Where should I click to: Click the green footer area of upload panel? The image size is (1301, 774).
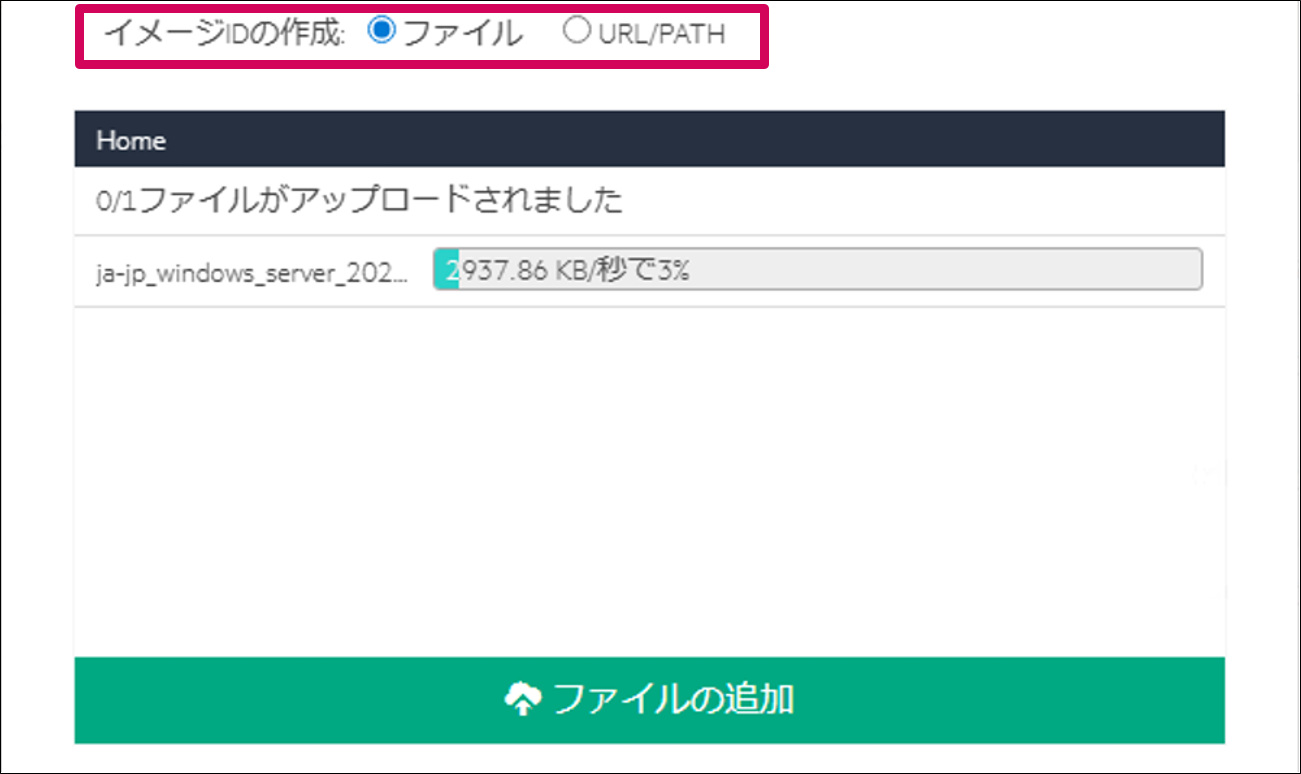649,701
